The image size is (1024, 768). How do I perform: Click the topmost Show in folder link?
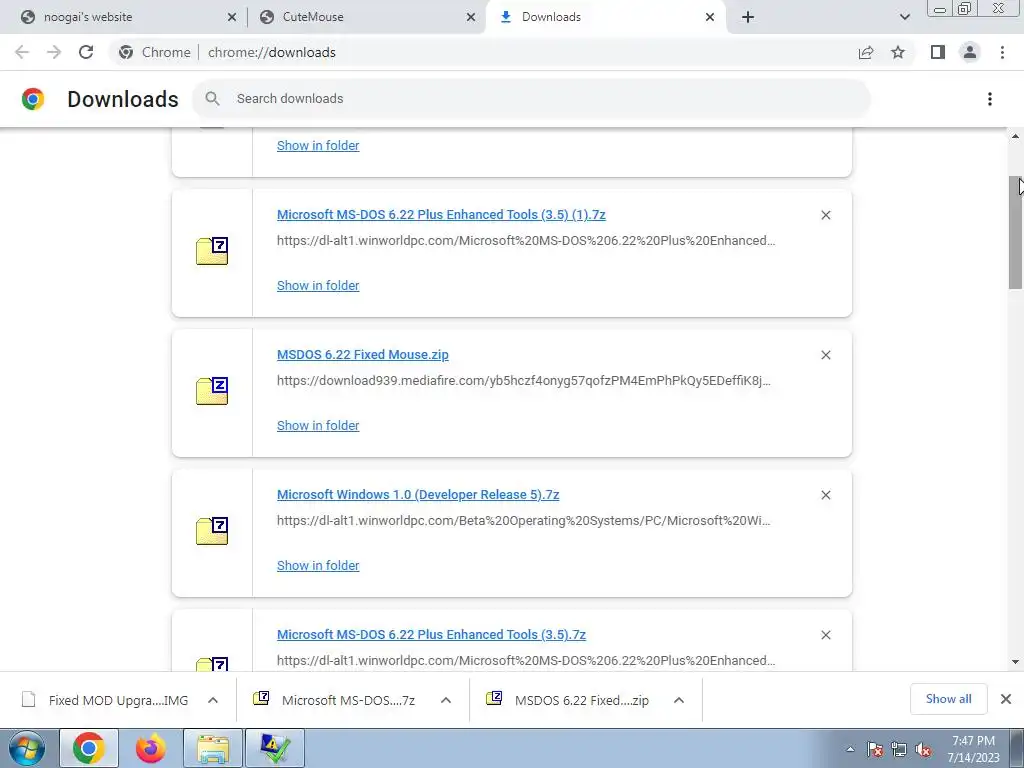coord(318,146)
